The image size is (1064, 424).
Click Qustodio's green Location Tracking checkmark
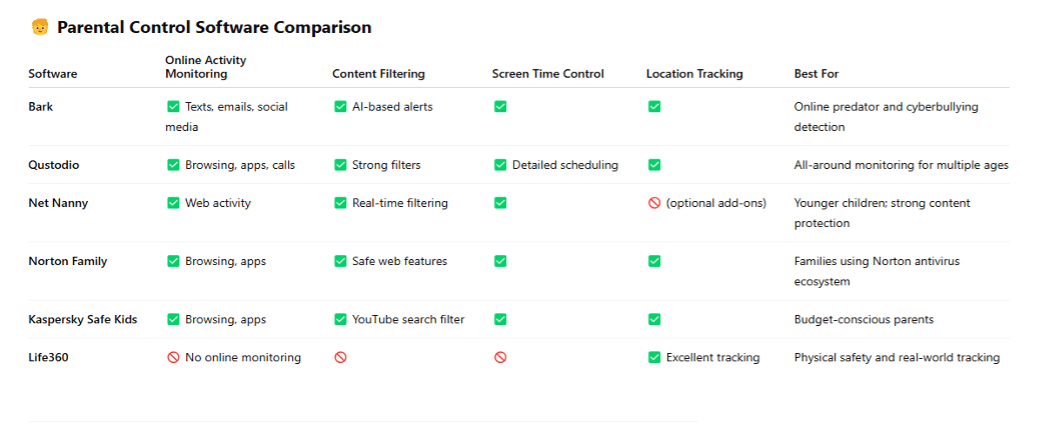tap(654, 165)
